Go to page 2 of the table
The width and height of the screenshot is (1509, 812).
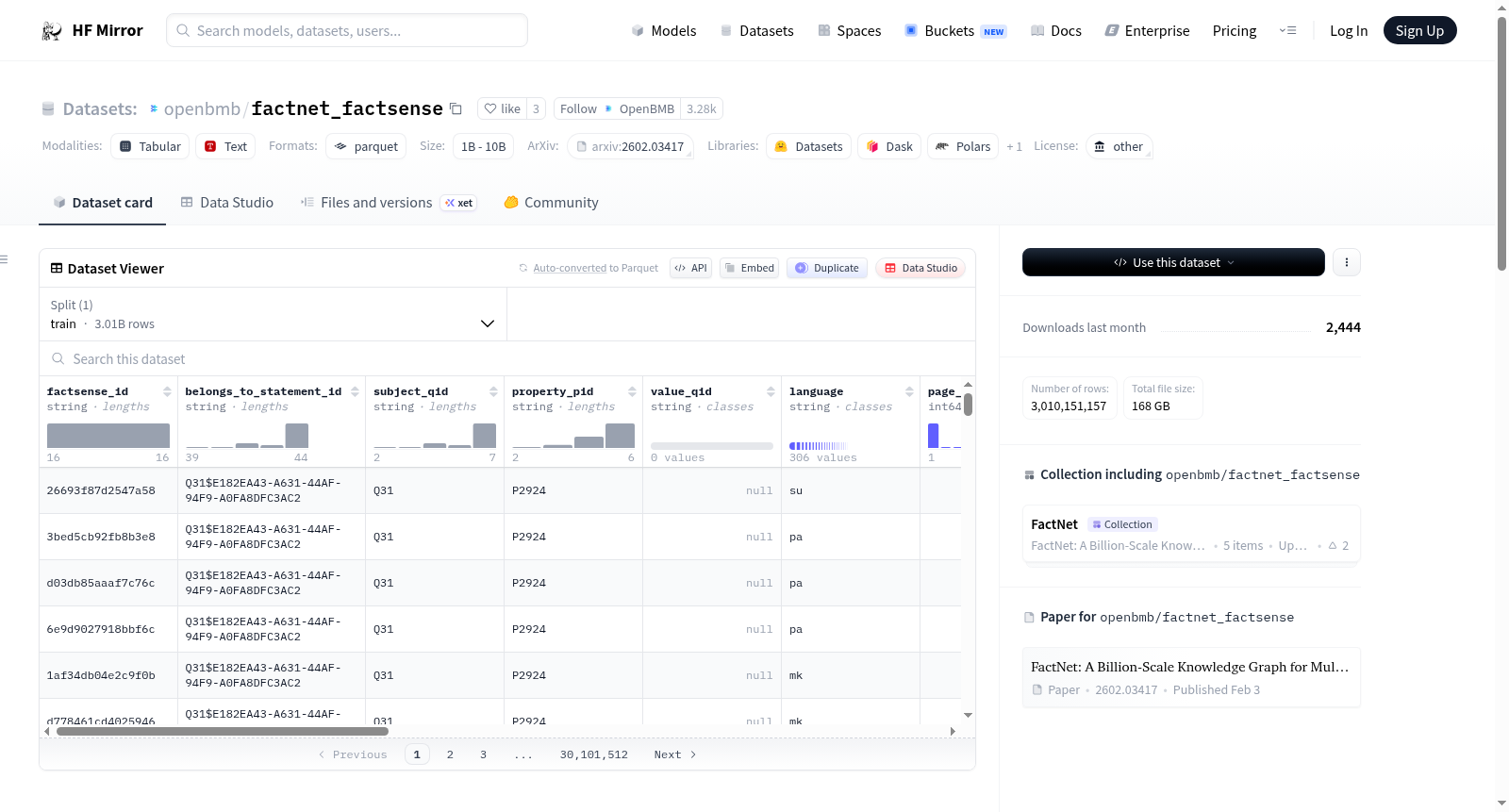click(450, 754)
